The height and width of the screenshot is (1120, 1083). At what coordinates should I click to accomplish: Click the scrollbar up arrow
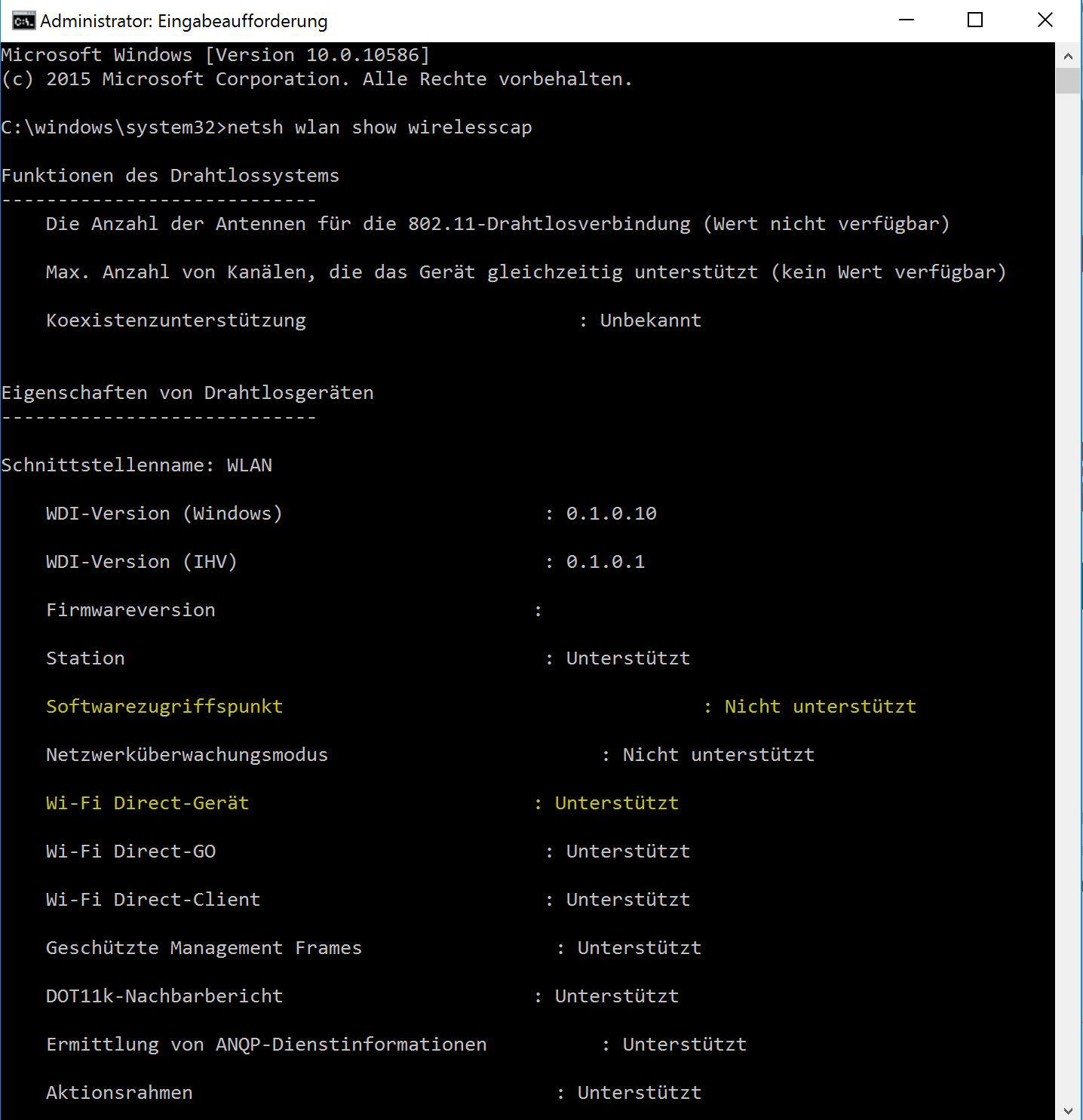pyautogui.click(x=1068, y=55)
